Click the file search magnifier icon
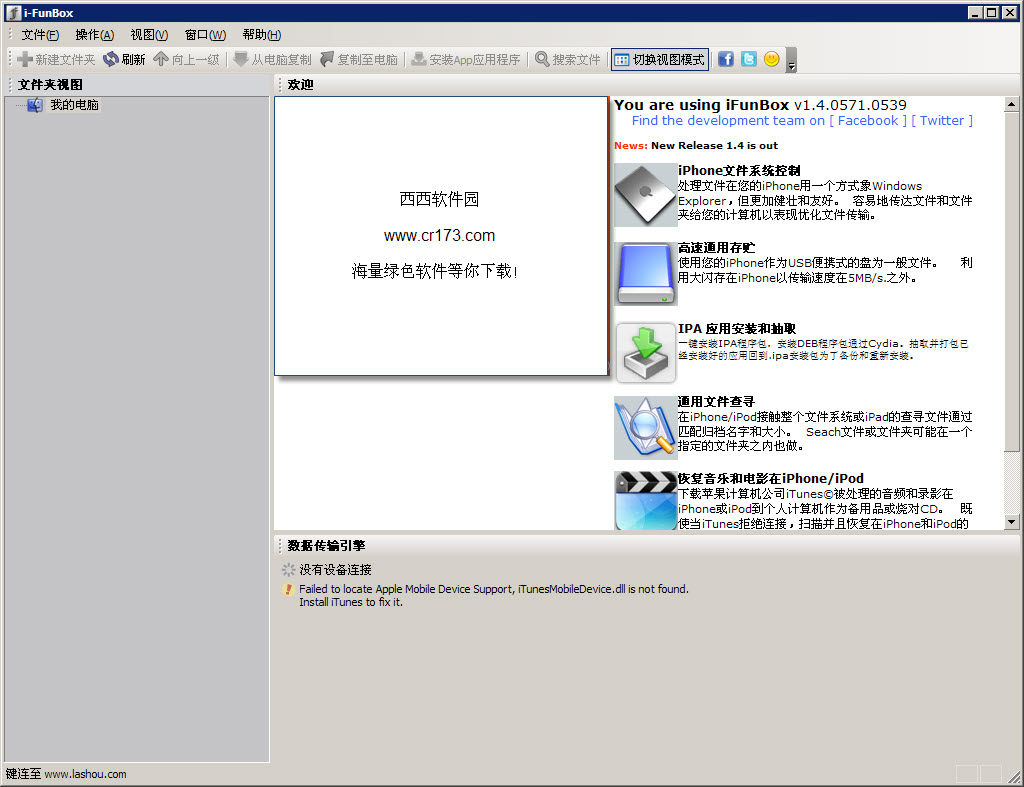The image size is (1024, 787). [x=645, y=428]
